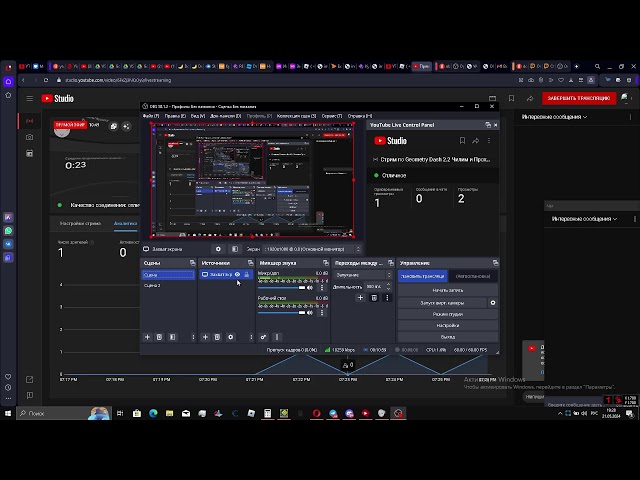Expand the top chat messages dropdown

point(554,117)
